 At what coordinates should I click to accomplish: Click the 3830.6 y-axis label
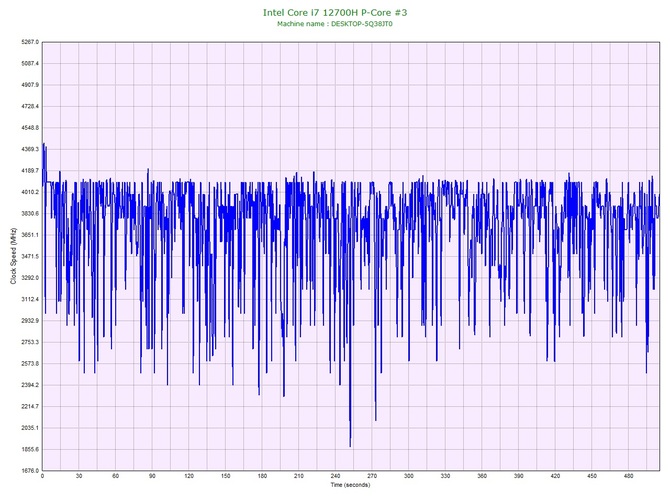[30, 213]
